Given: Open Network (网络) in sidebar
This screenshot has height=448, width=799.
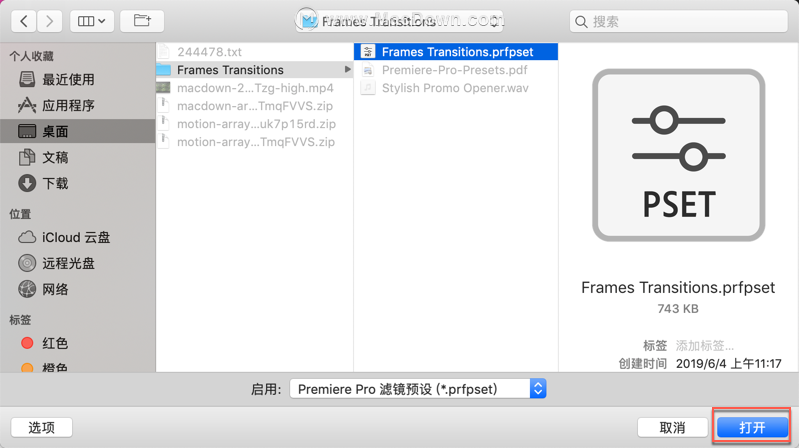Looking at the screenshot, I should coord(77,289).
